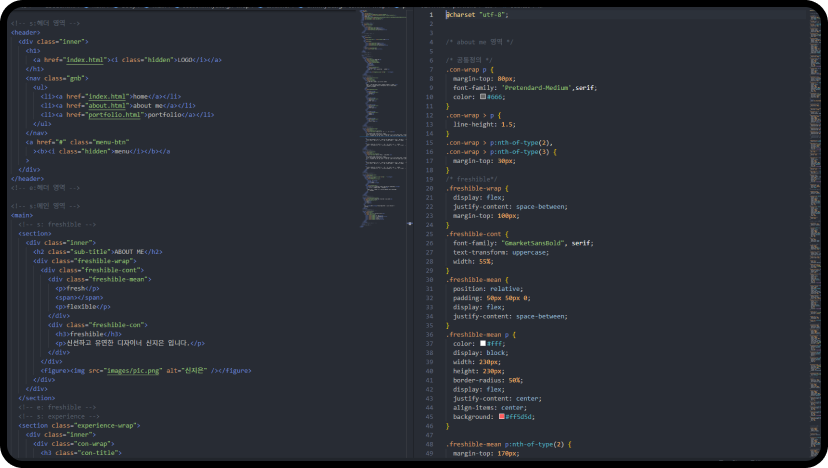828x468 pixels.
Task: Click position: relative declaration
Action: (x=488, y=289)
